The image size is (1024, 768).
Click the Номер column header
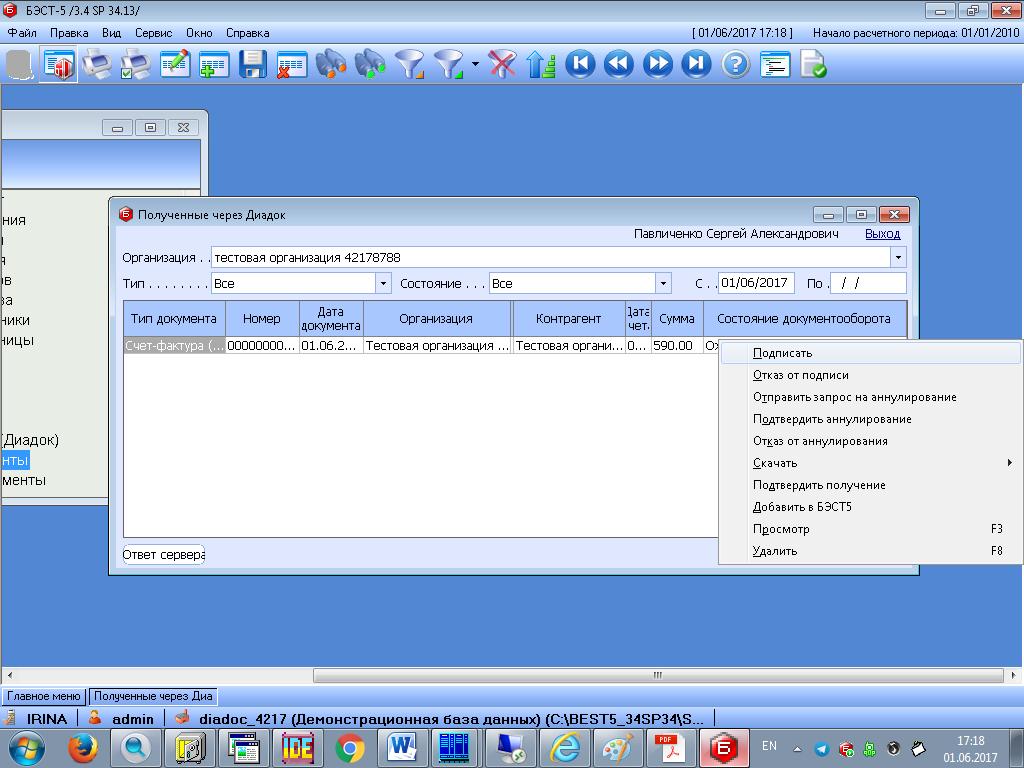click(262, 319)
